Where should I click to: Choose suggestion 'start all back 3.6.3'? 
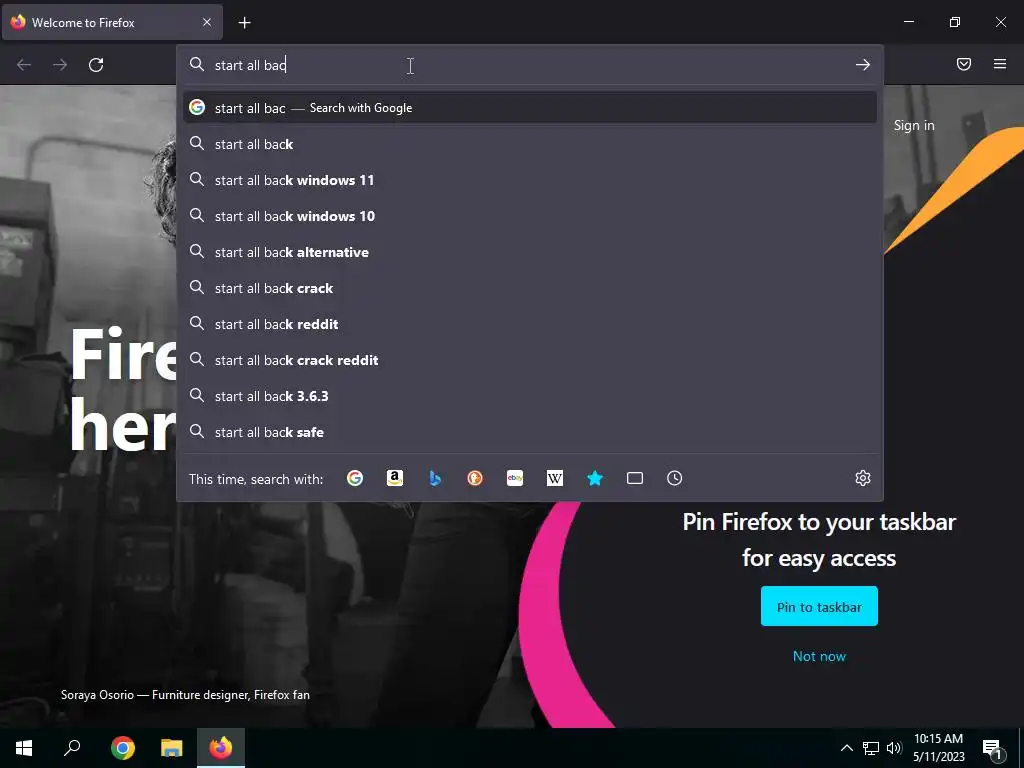pos(530,396)
